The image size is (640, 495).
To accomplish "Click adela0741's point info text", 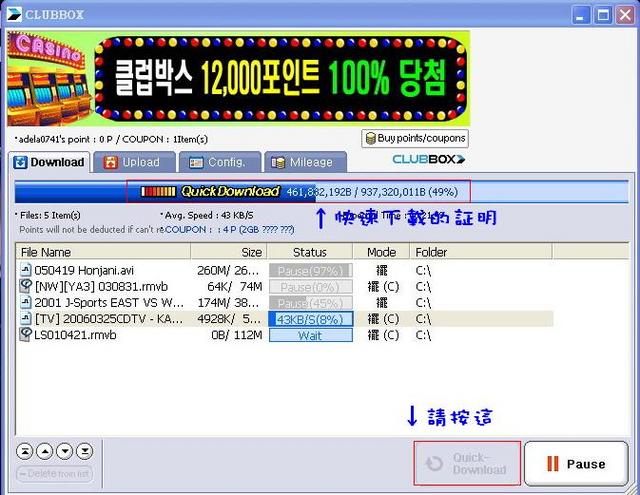I will [x=111, y=139].
